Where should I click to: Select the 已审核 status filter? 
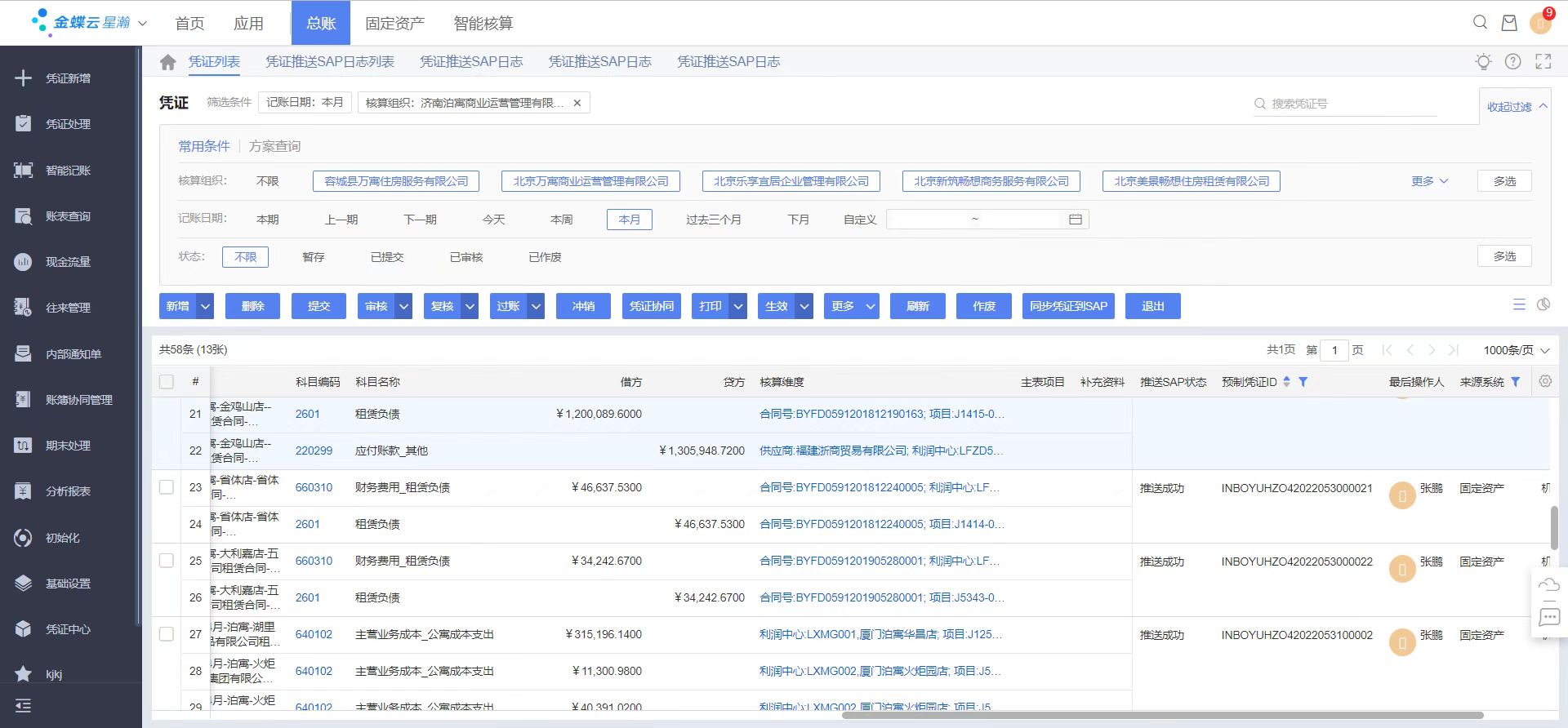tap(466, 257)
